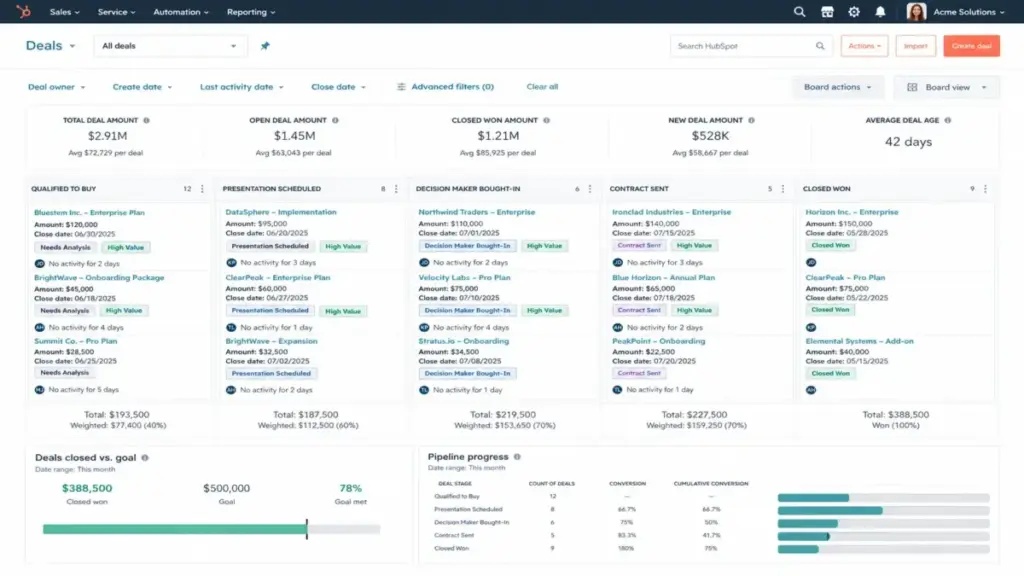Open the search magnifier in top bar
Image resolution: width=1024 pixels, height=576 pixels.
(799, 12)
